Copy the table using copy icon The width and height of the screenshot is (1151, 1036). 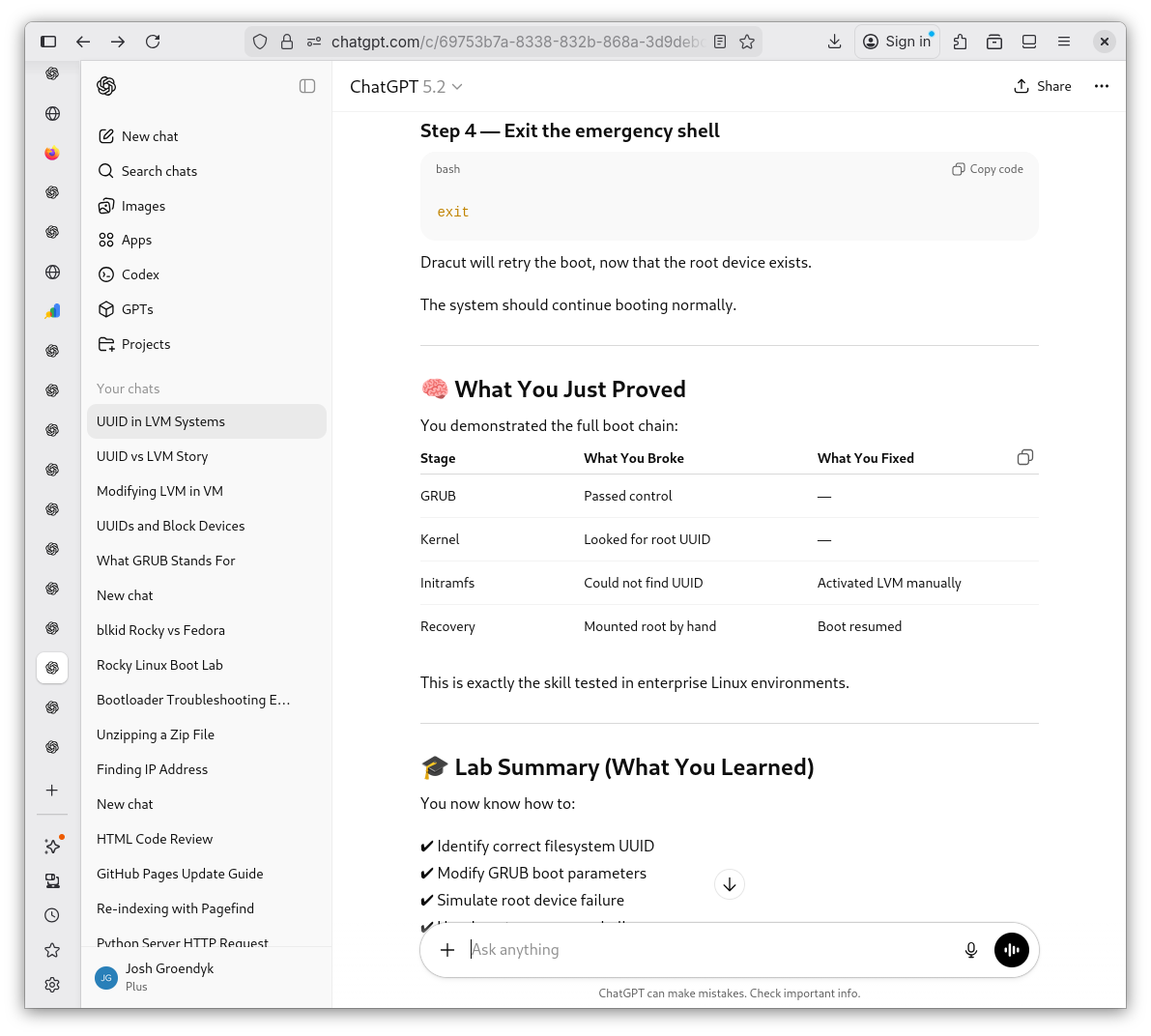[1025, 457]
